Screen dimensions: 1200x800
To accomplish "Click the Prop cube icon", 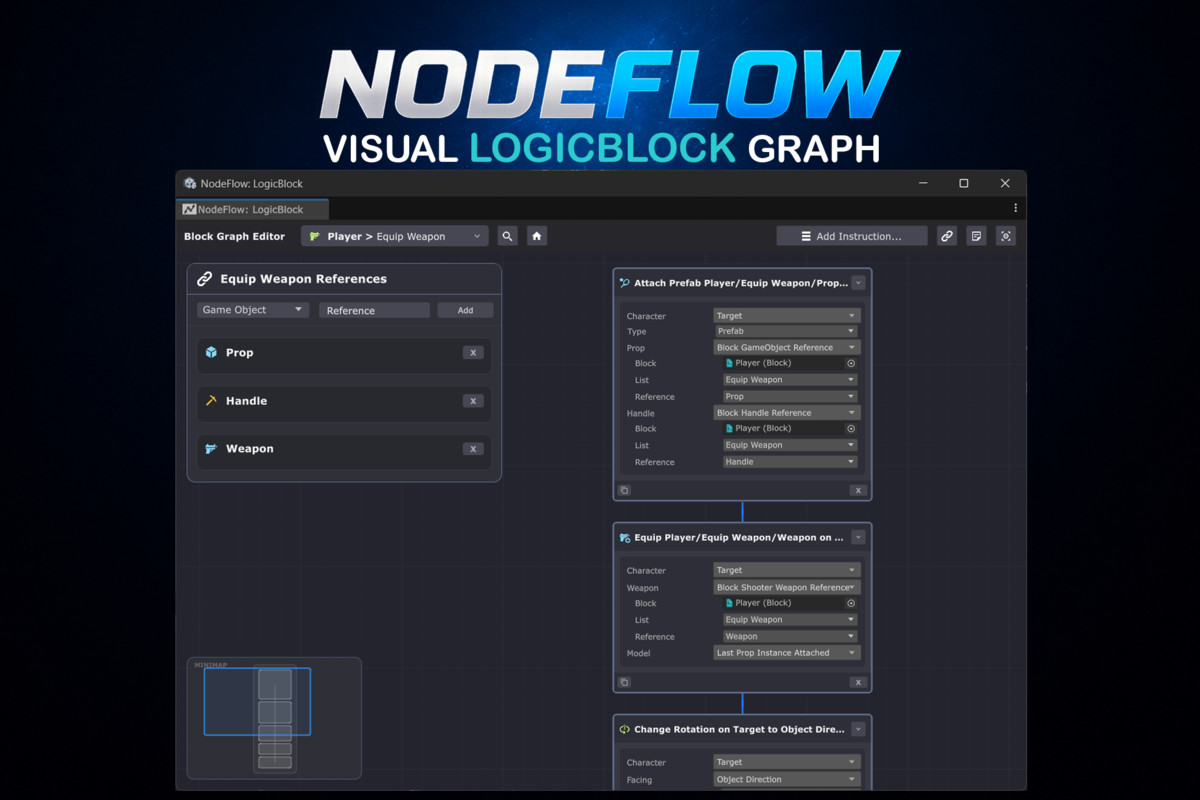I will point(211,352).
